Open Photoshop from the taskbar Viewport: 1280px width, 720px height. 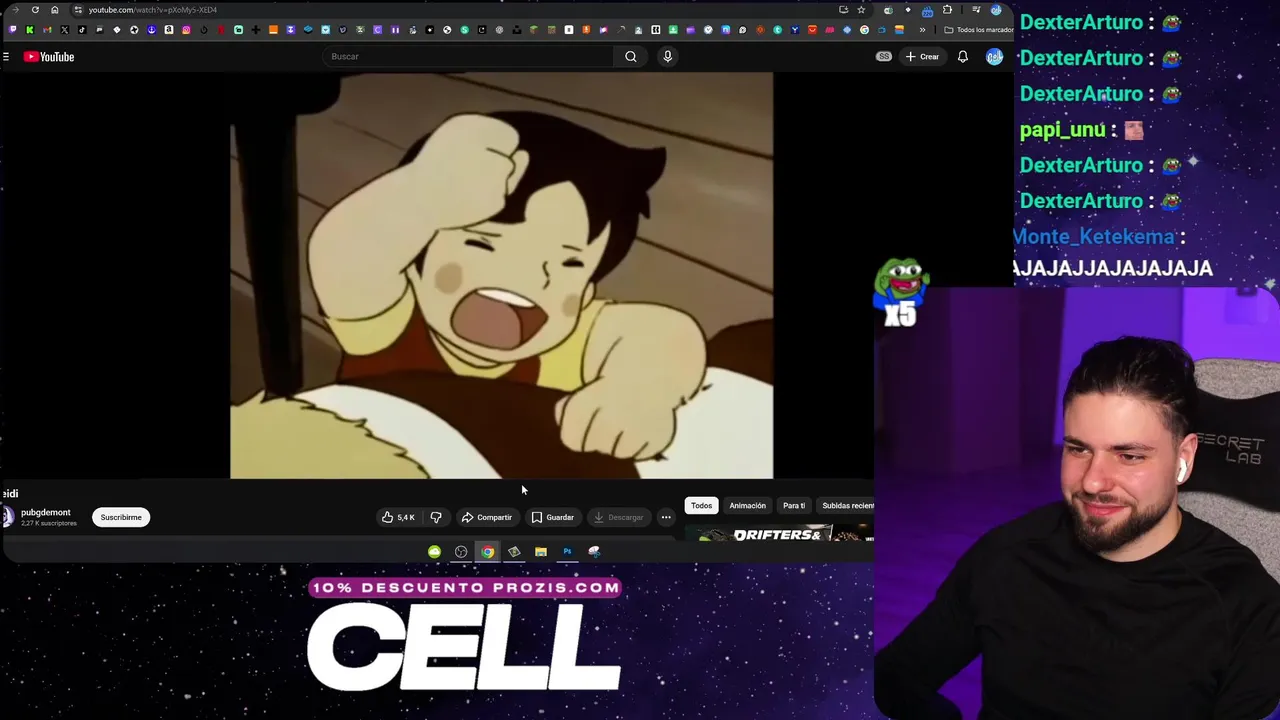coord(567,552)
